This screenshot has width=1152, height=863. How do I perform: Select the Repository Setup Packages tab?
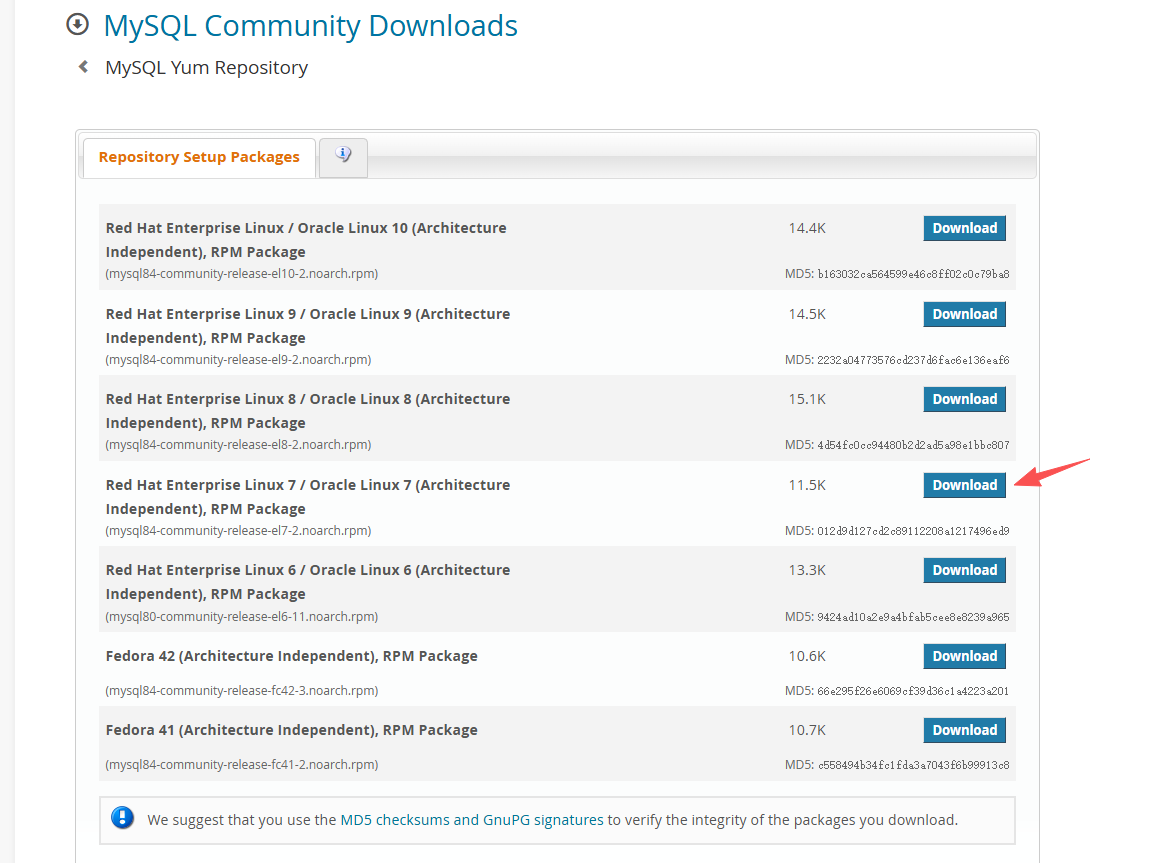click(199, 157)
